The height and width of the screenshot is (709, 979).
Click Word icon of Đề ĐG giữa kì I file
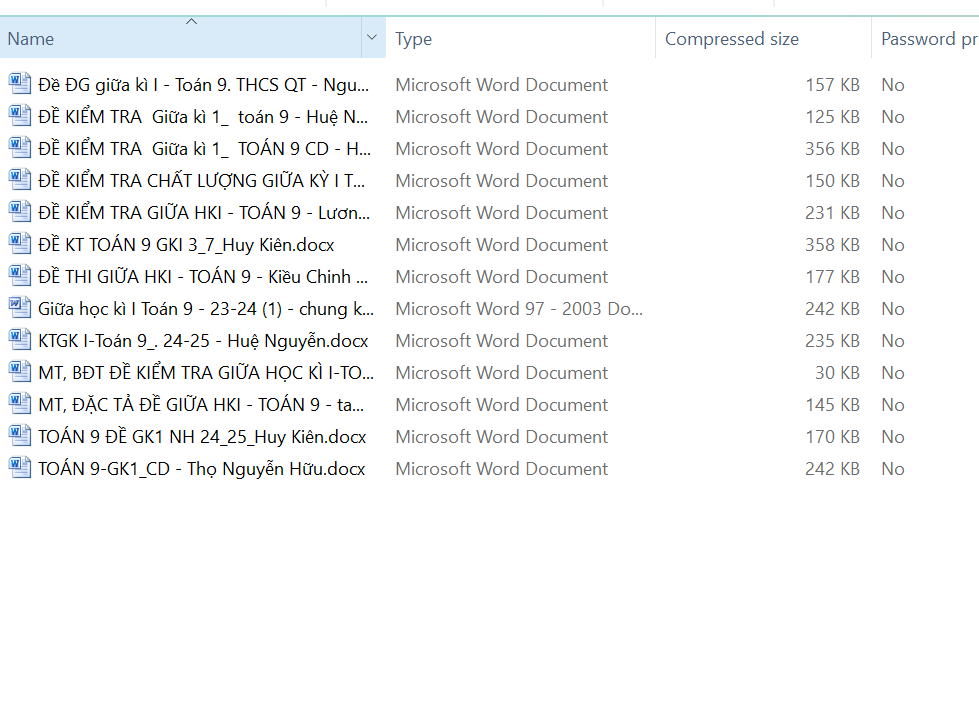19,84
